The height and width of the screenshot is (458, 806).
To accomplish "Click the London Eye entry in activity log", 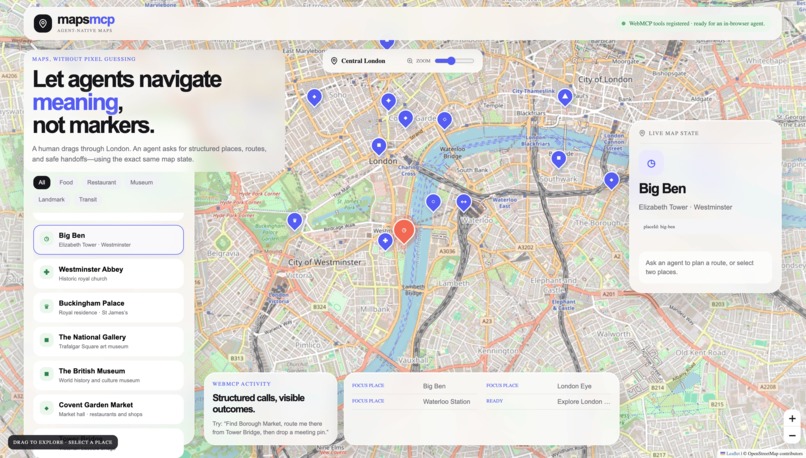I will (574, 386).
